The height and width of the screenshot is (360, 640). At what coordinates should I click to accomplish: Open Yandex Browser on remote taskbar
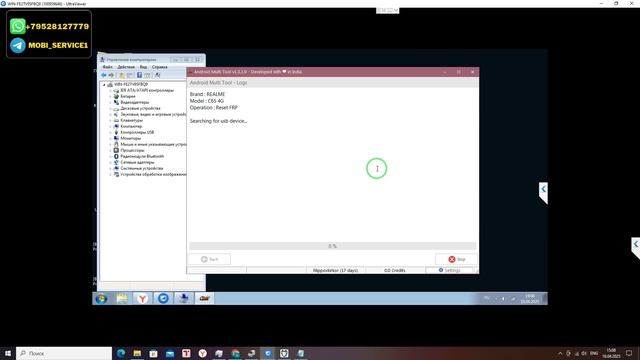[142, 299]
